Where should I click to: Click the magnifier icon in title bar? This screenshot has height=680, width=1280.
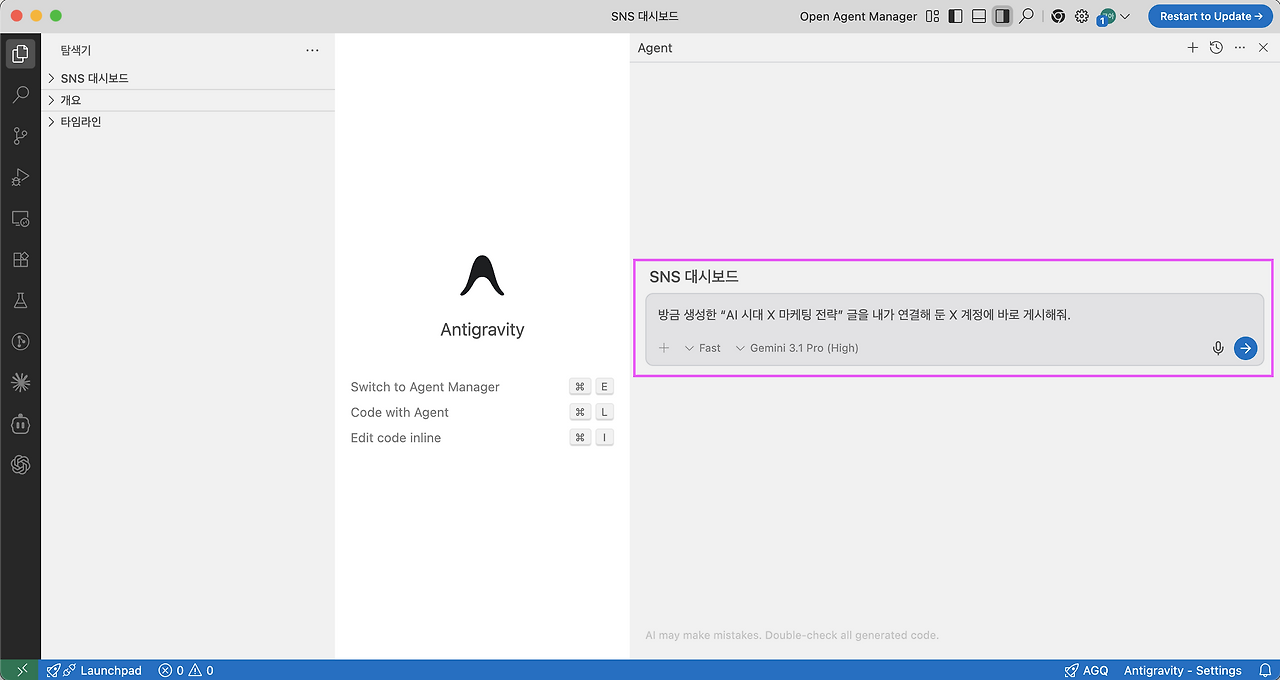tap(1026, 16)
